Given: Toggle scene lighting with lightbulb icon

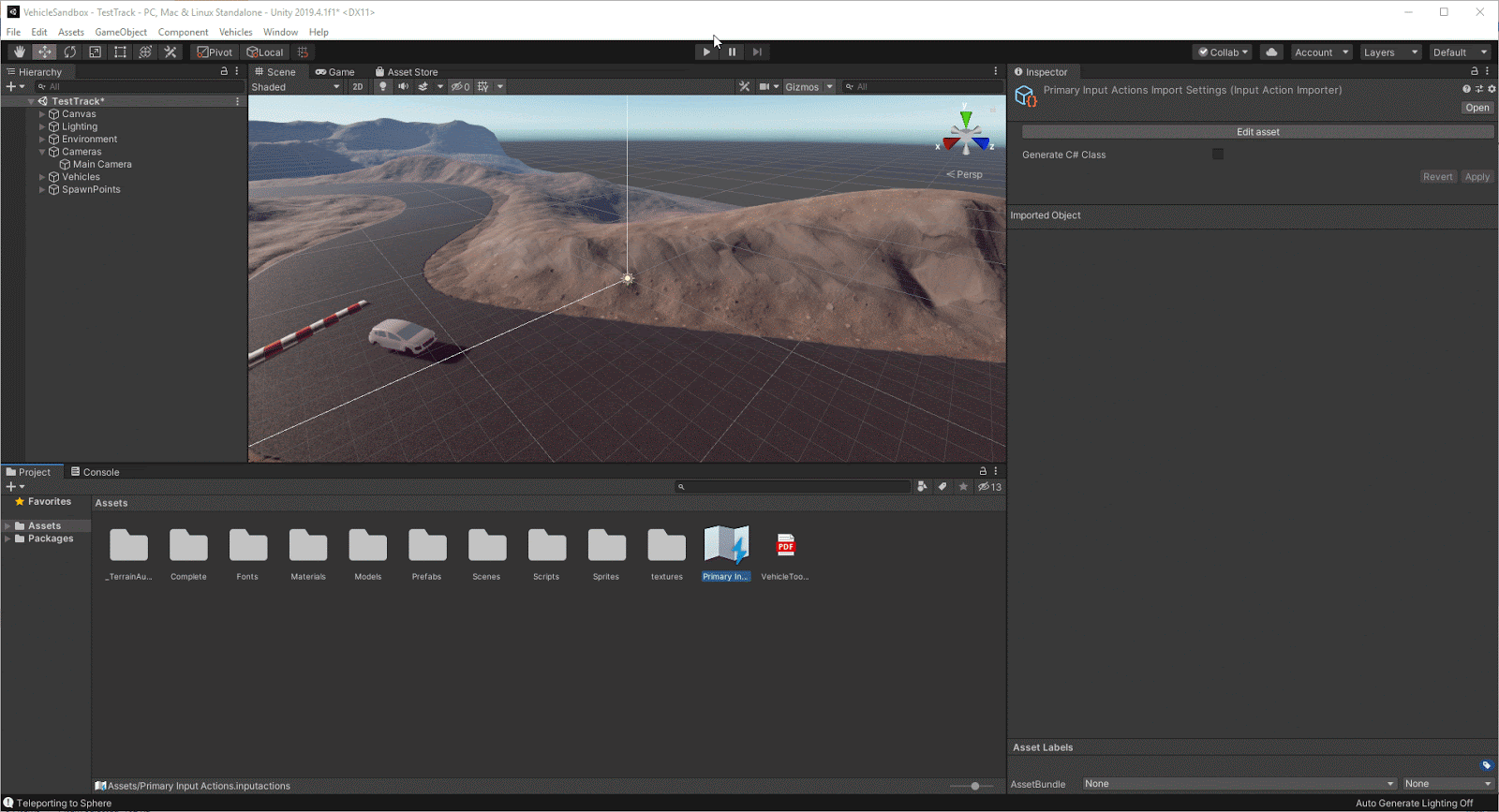Looking at the screenshot, I should [x=382, y=87].
